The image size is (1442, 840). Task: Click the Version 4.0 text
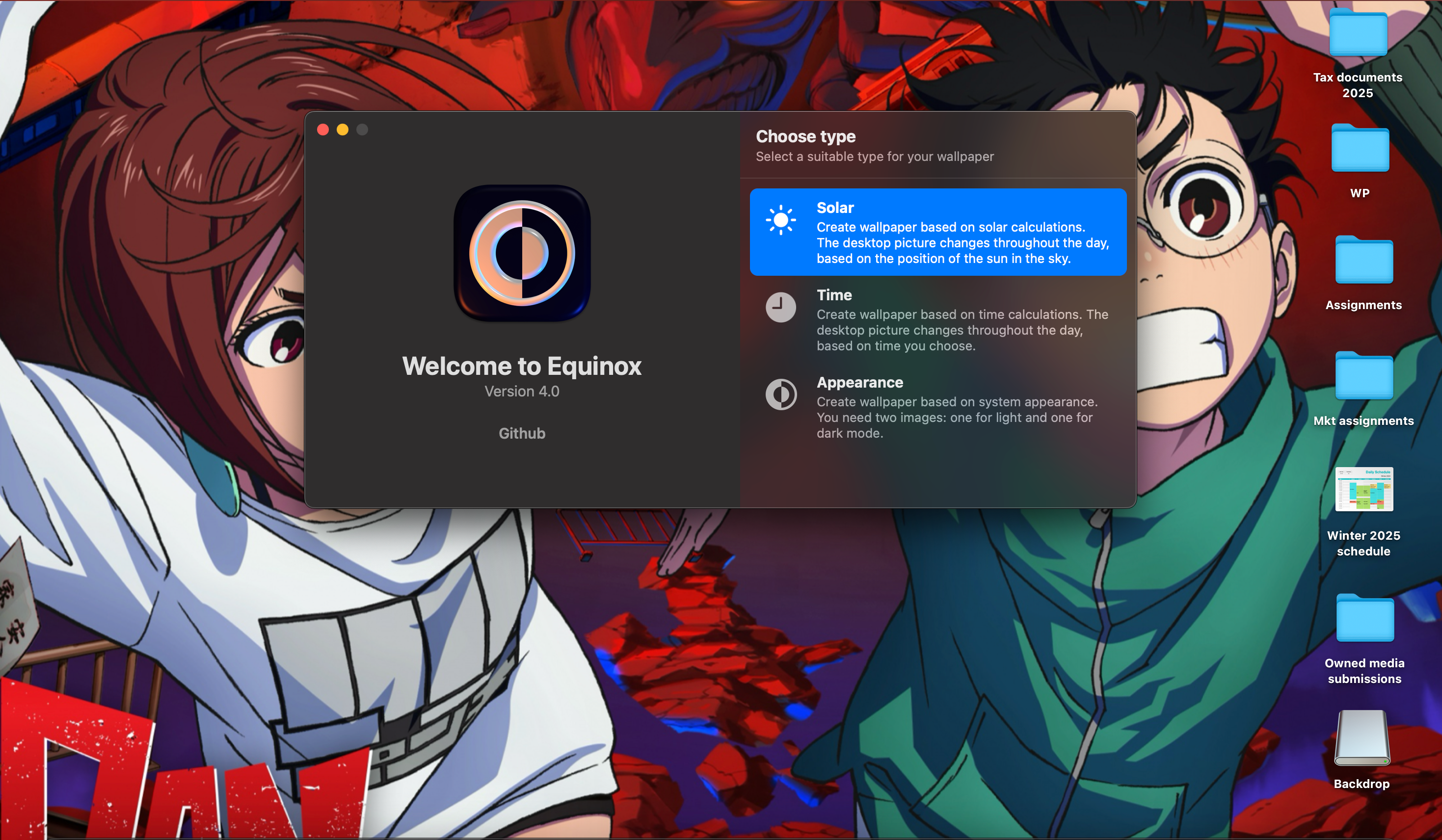[522, 392]
